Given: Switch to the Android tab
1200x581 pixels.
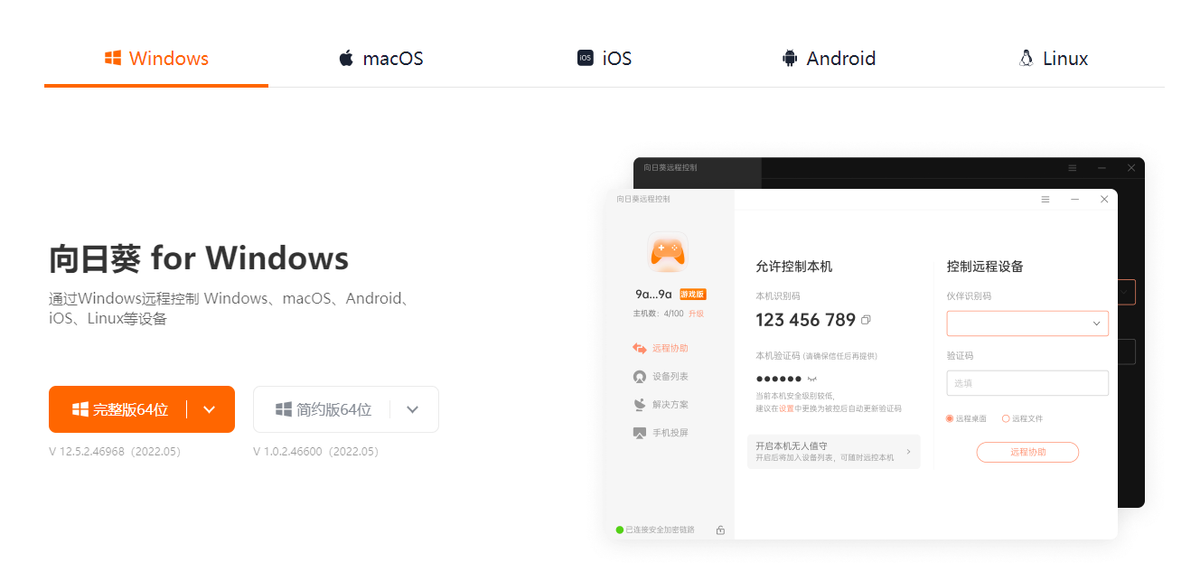Looking at the screenshot, I should (828, 58).
